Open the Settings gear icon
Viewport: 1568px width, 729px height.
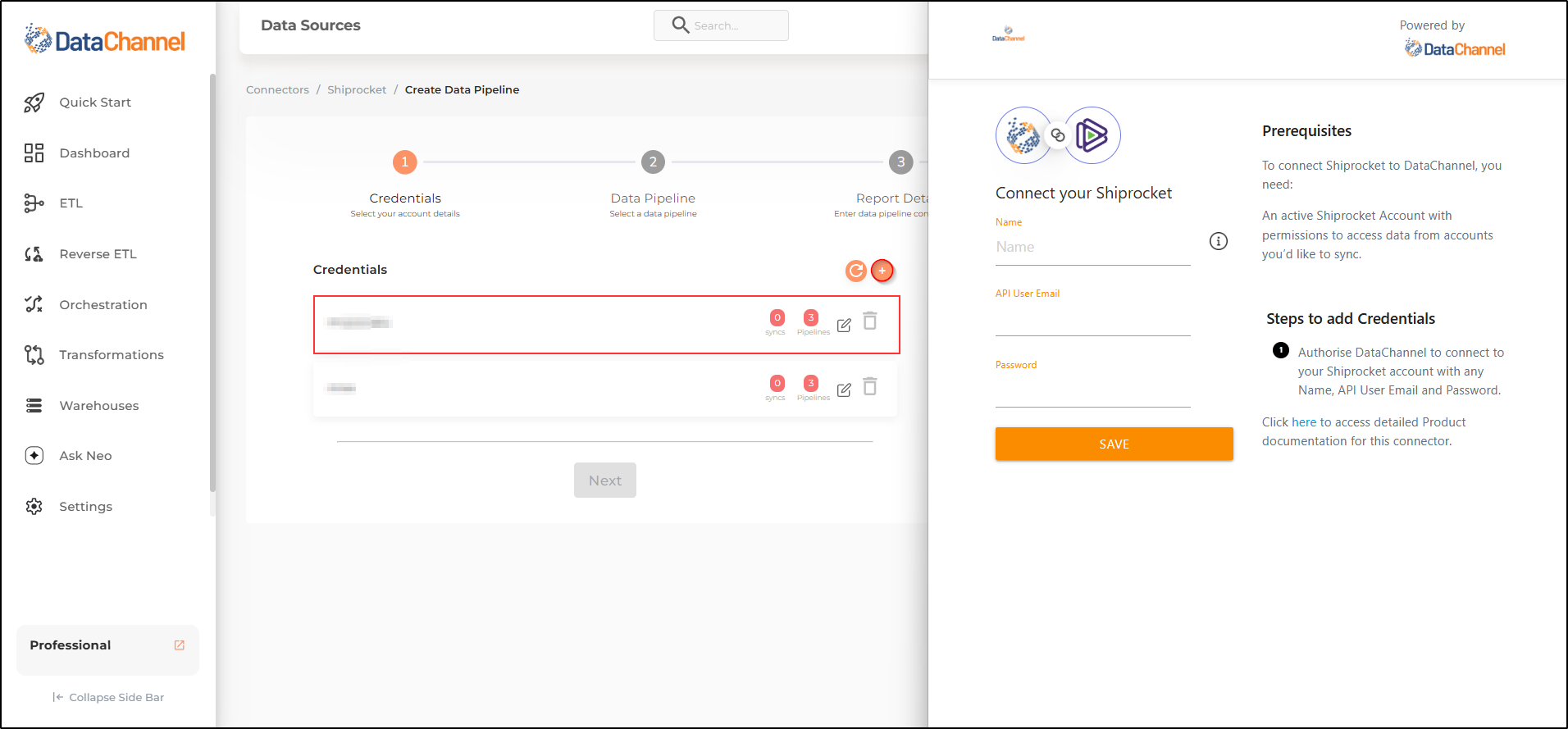(34, 506)
